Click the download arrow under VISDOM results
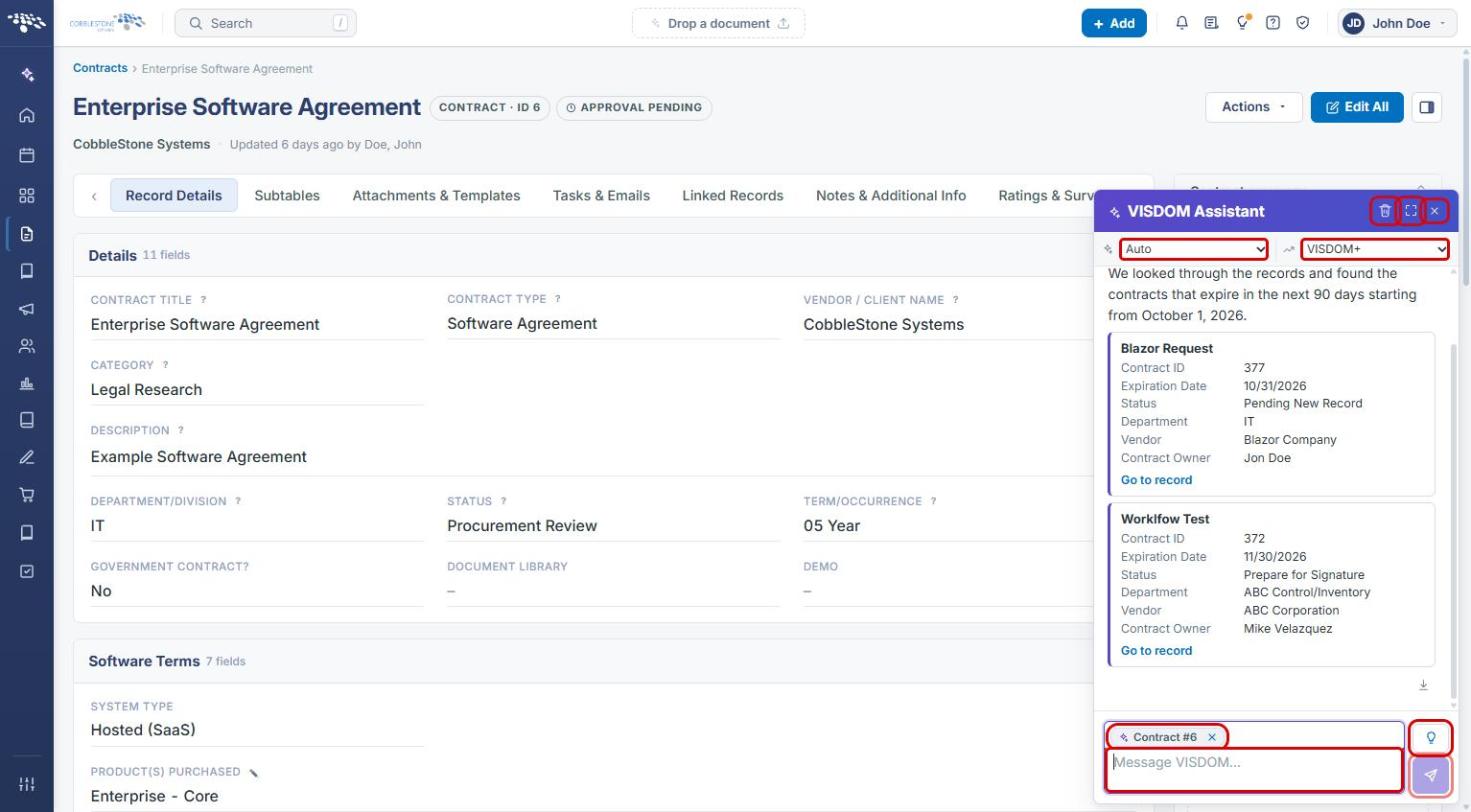1471x812 pixels. pos(1423,685)
